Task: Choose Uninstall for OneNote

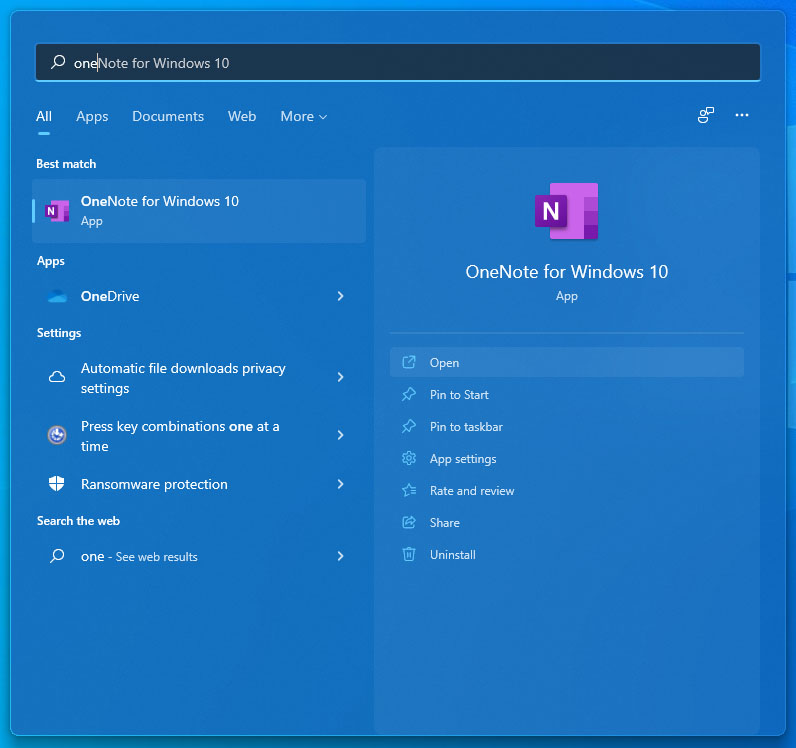Action: click(567, 554)
